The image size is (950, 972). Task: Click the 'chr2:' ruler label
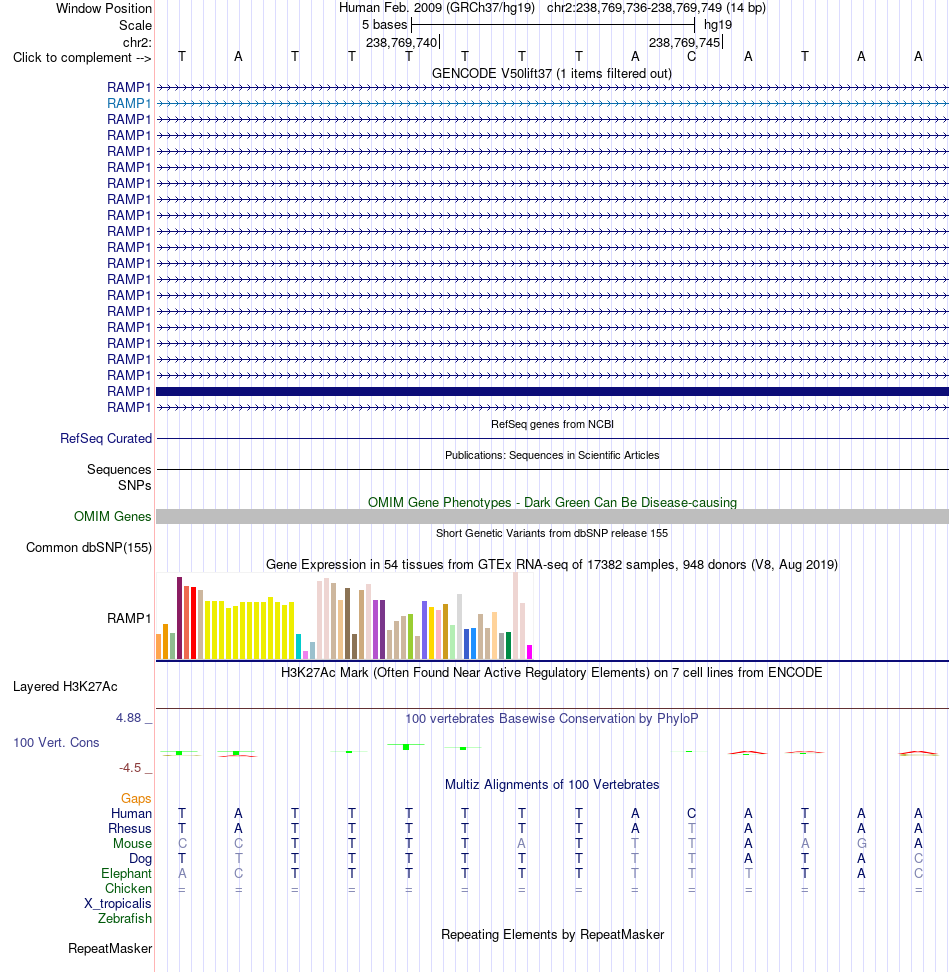coord(137,42)
